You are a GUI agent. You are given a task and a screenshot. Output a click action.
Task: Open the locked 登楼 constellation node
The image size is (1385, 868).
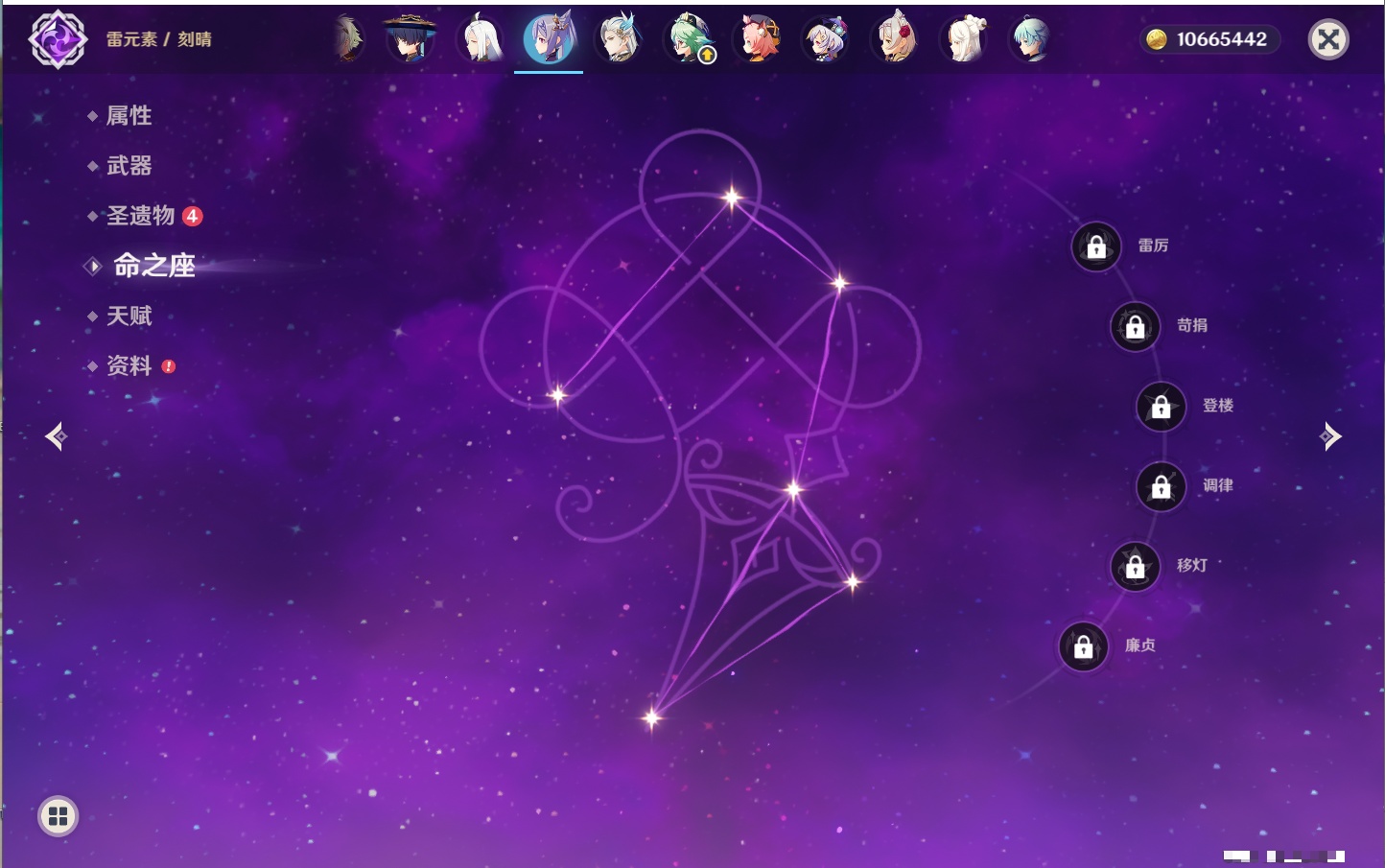1162,407
